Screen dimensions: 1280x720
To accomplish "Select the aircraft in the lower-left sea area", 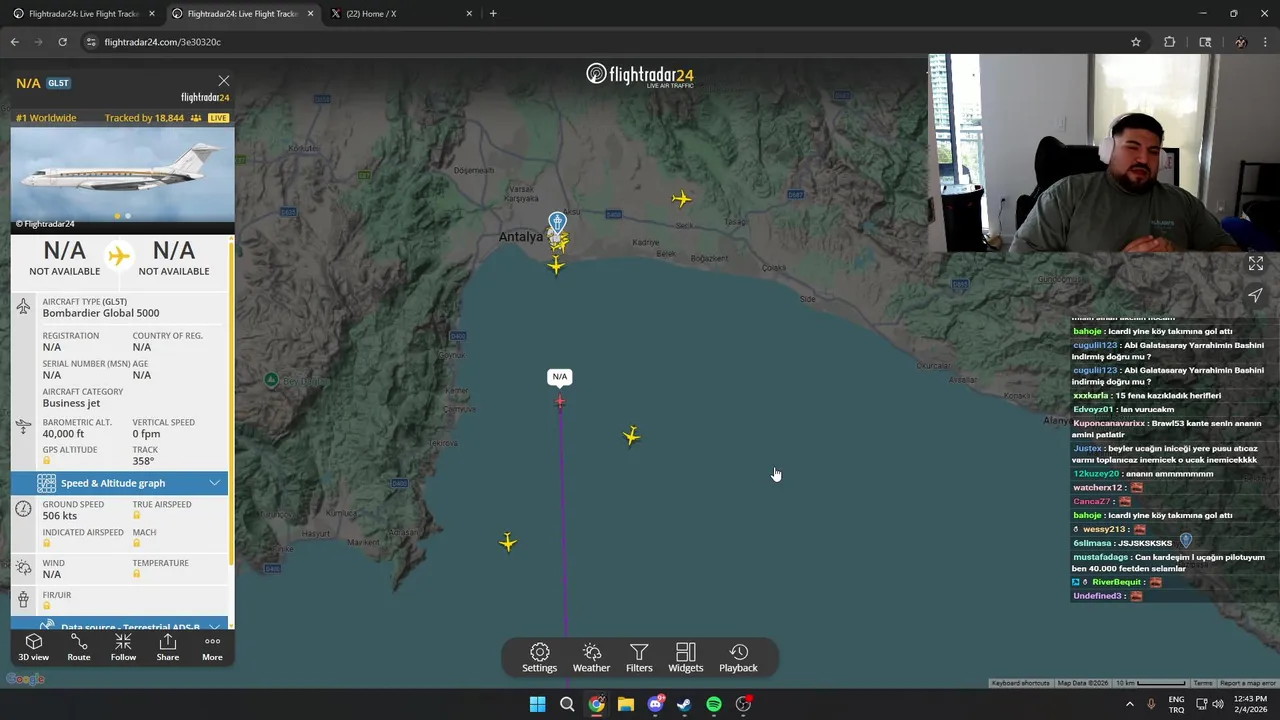I will (x=508, y=542).
